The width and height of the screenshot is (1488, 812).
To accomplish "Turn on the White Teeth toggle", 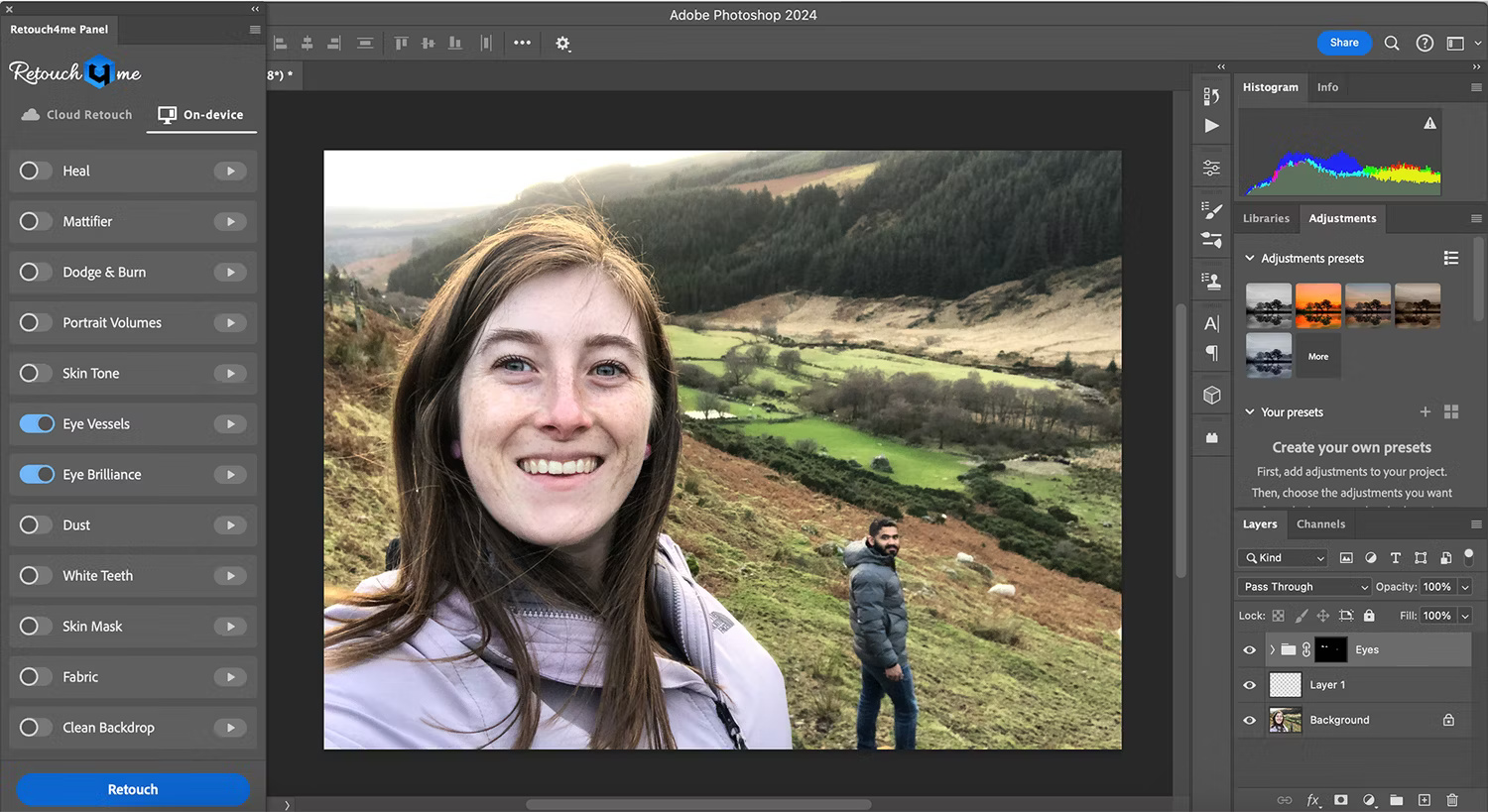I will [x=37, y=575].
